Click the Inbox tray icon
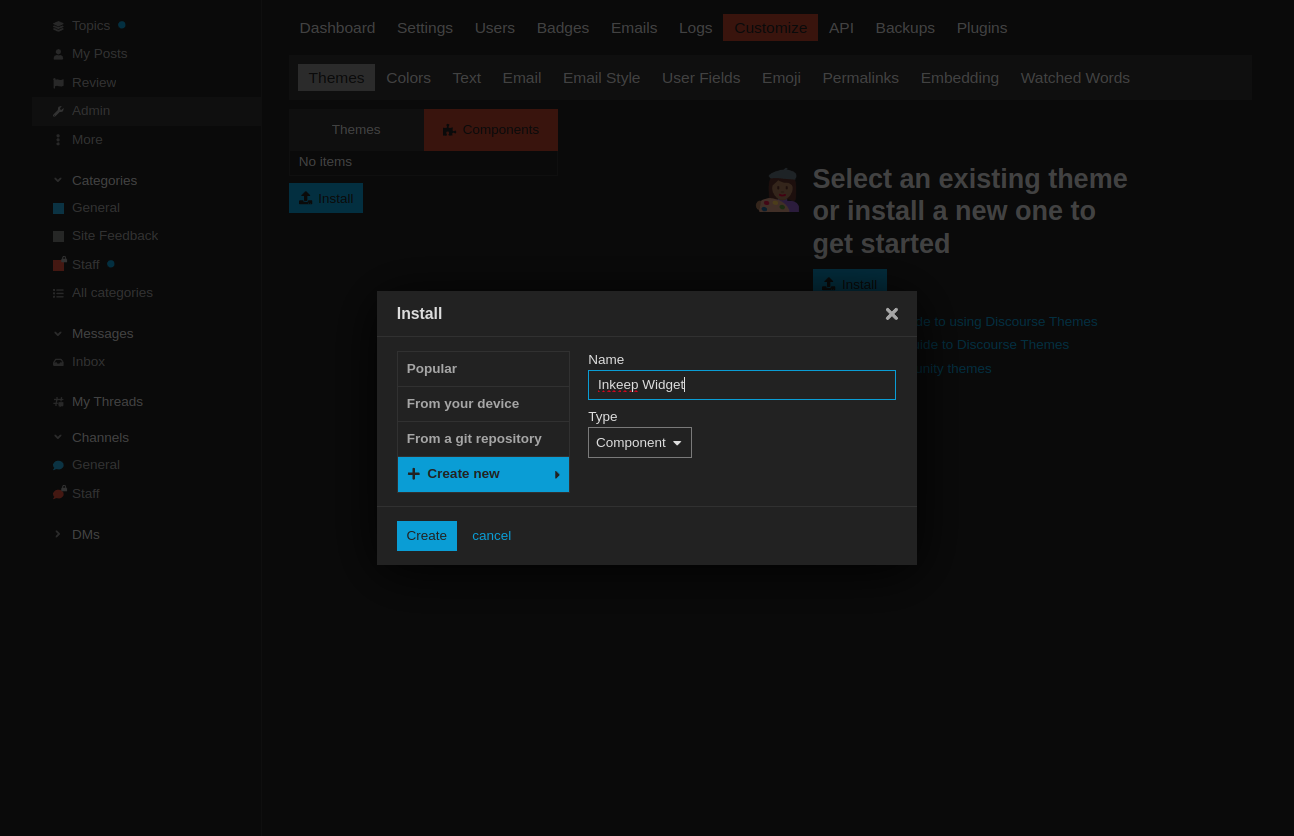Screen dimensions: 1294x836 pos(58,362)
